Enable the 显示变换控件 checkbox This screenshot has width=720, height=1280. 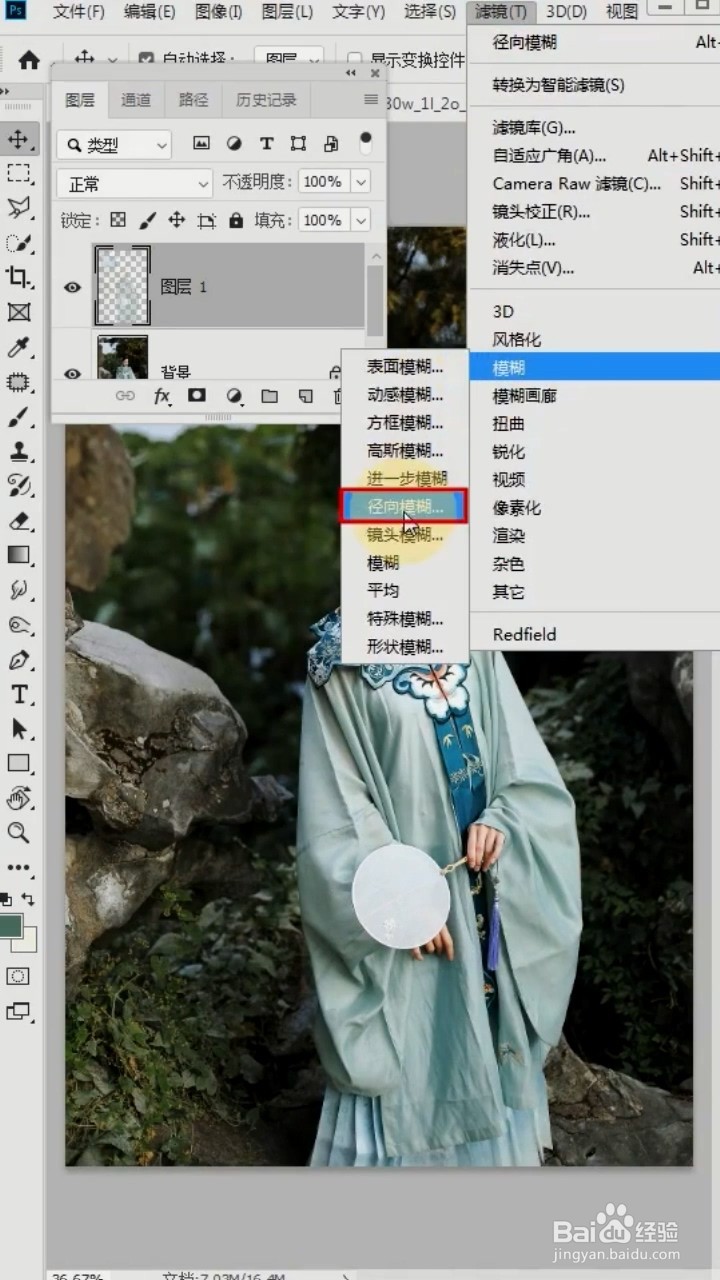(x=354, y=59)
